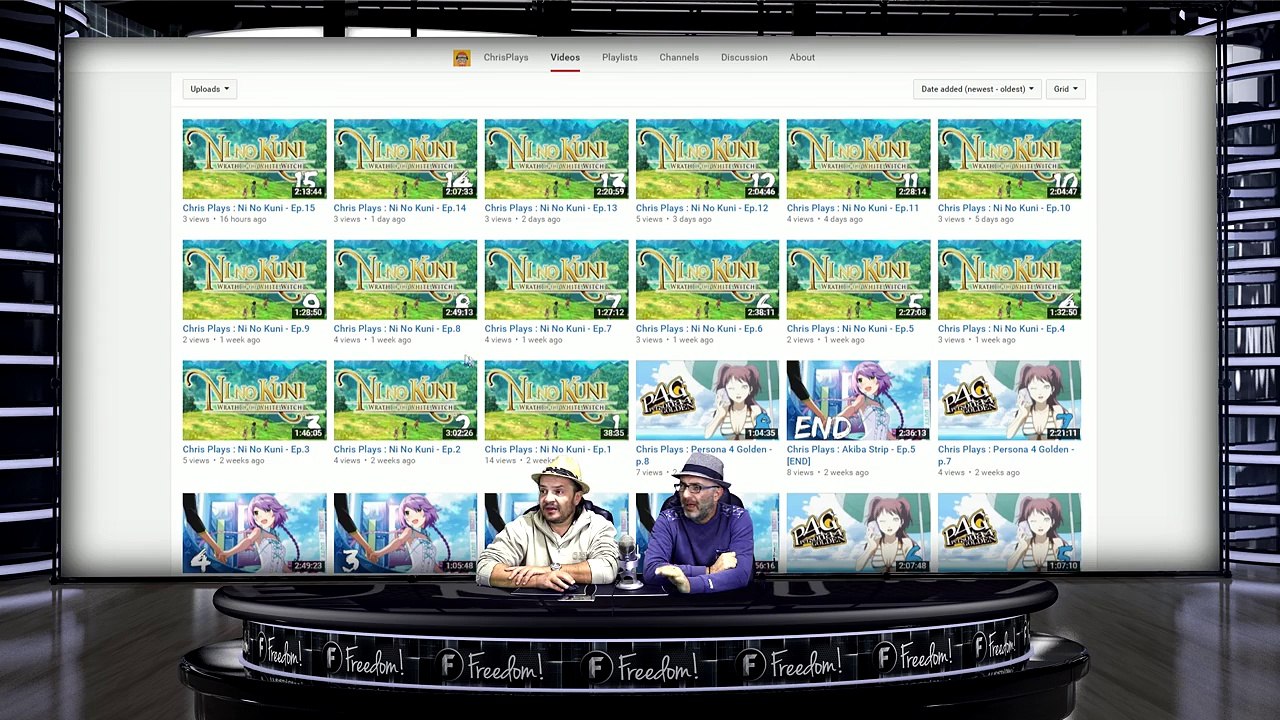Click the Ni No Kuni Ep.6 thumbnail

(707, 280)
